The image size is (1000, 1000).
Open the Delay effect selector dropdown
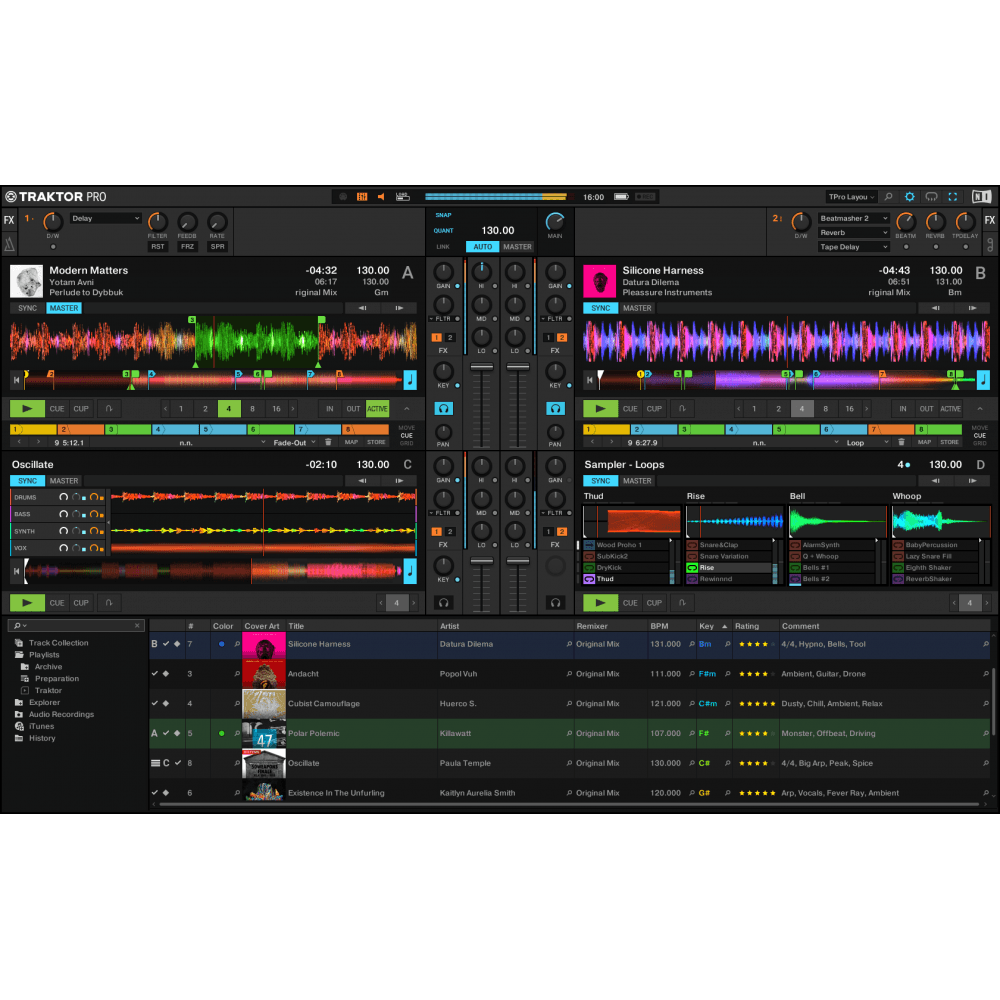(x=105, y=218)
